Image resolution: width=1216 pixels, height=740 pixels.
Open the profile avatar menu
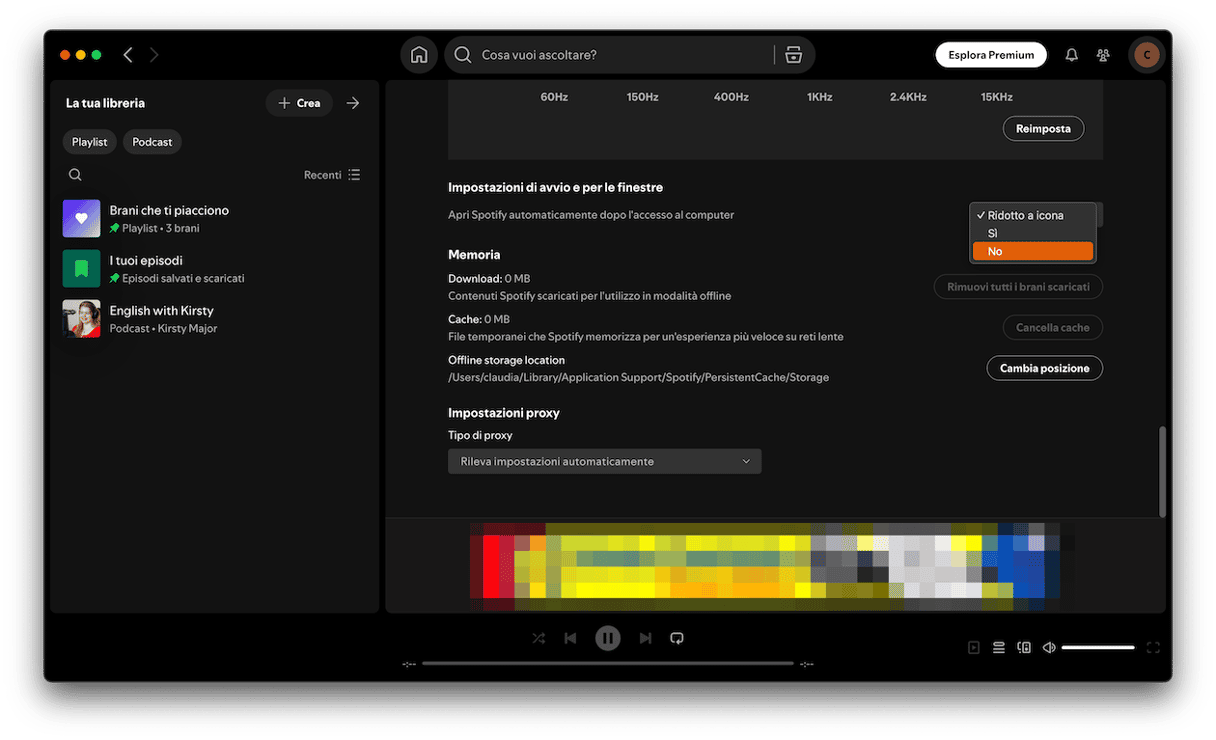click(1146, 55)
